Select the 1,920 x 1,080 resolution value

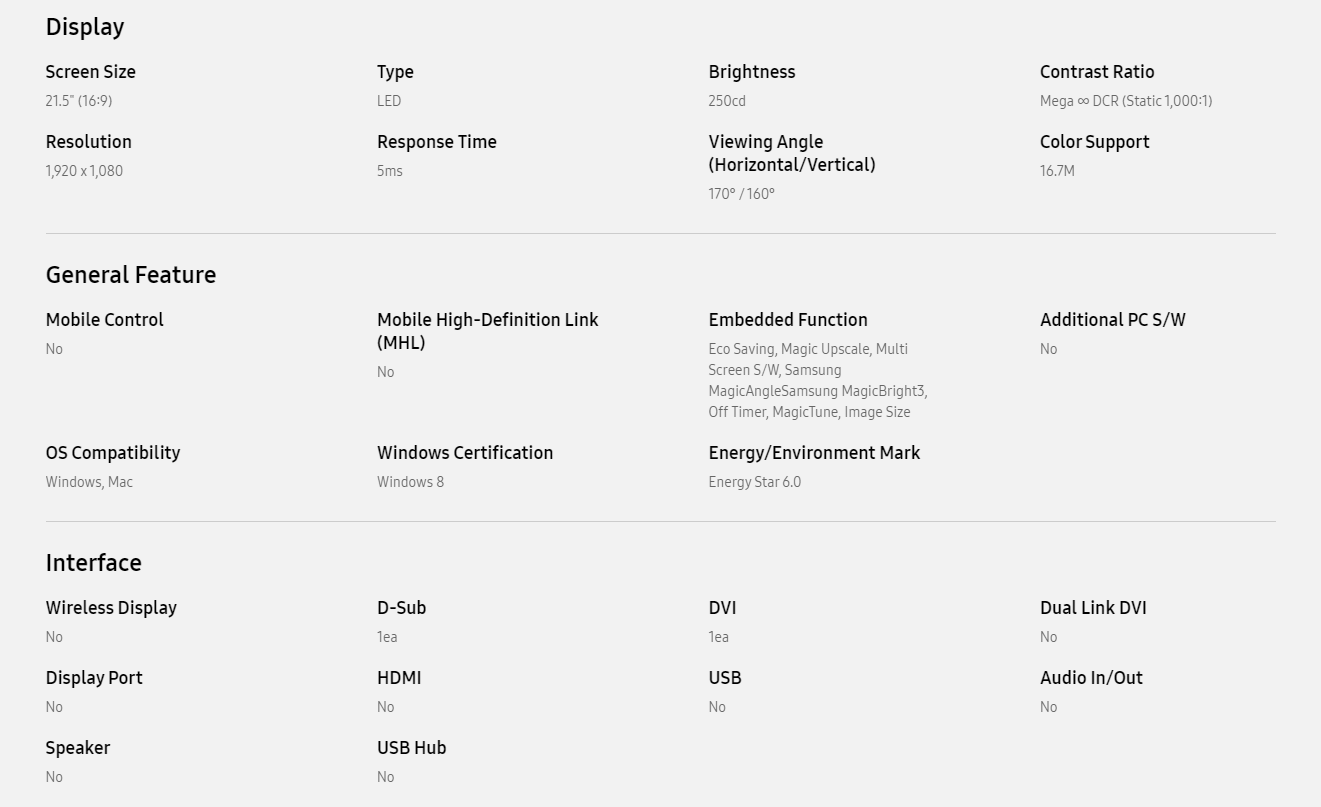(x=84, y=171)
